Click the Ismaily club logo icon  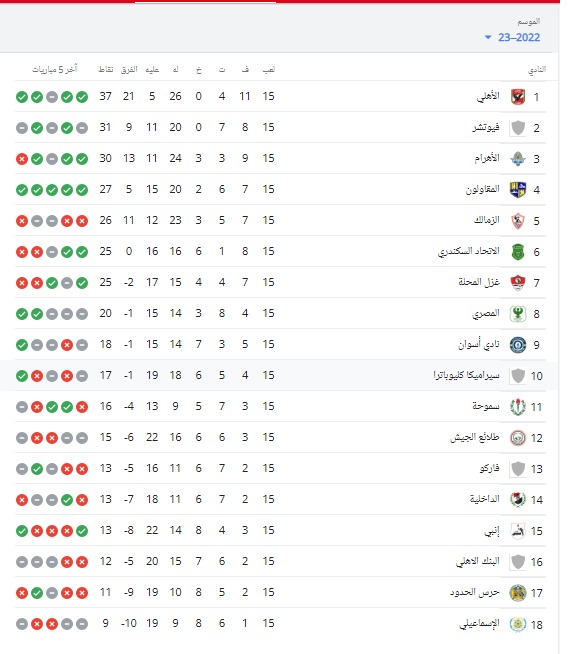point(518,624)
